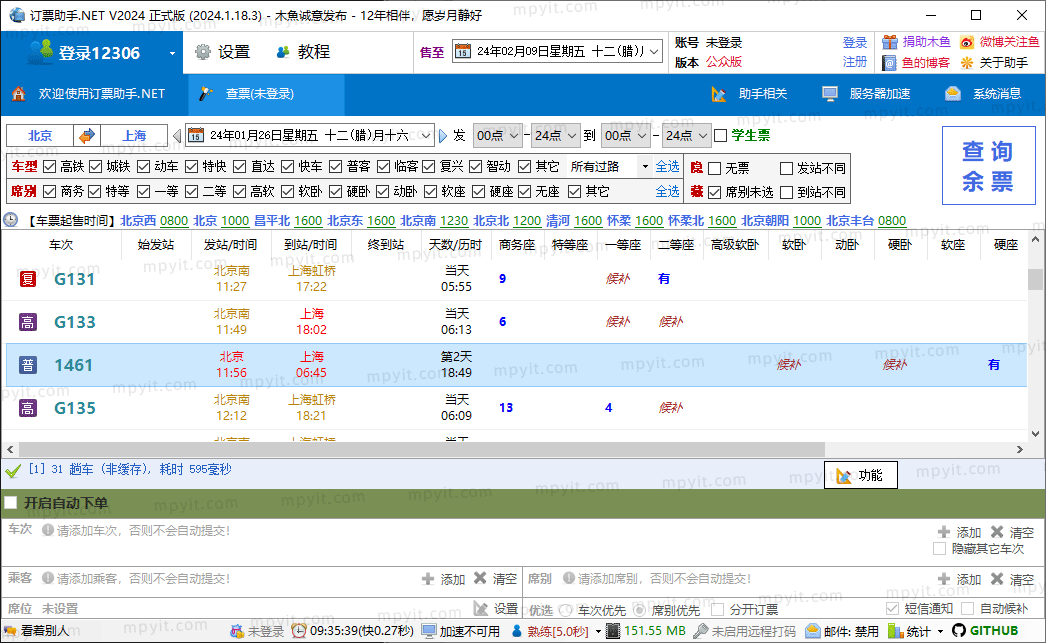This screenshot has width=1046, height=643.
Task: Click the 登录 link
Action: [855, 43]
